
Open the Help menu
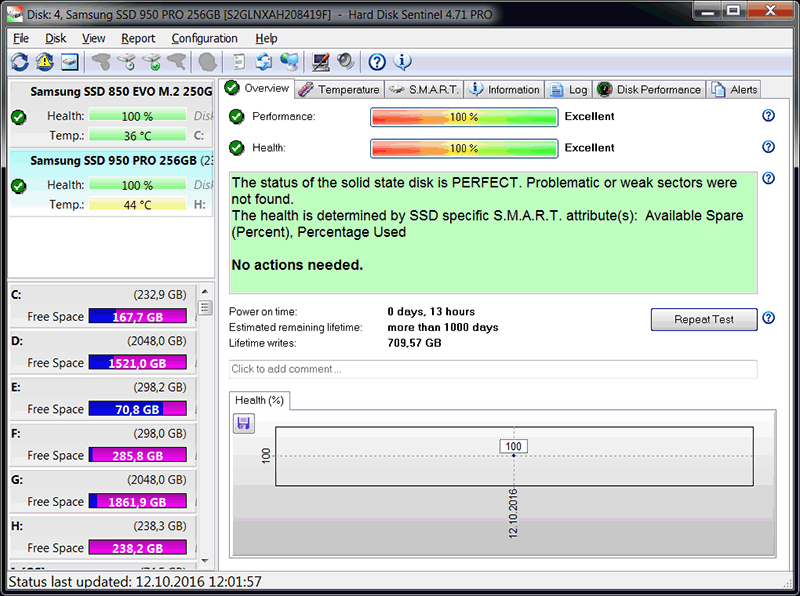pos(266,38)
